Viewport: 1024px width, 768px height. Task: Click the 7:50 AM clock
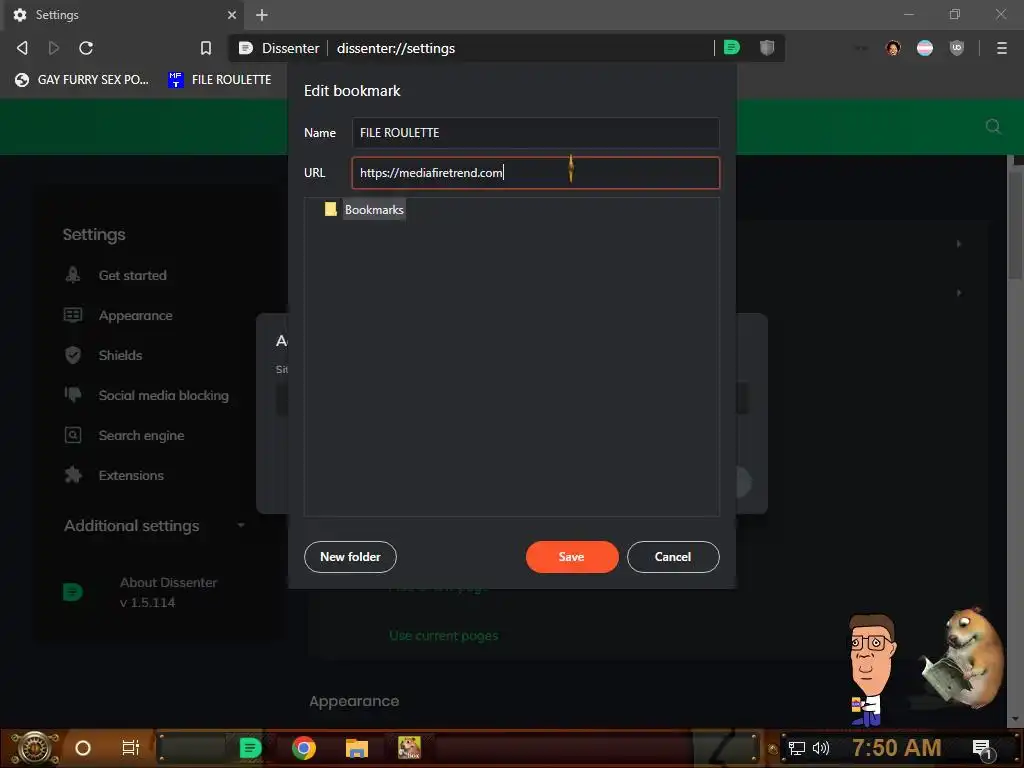[x=896, y=748]
